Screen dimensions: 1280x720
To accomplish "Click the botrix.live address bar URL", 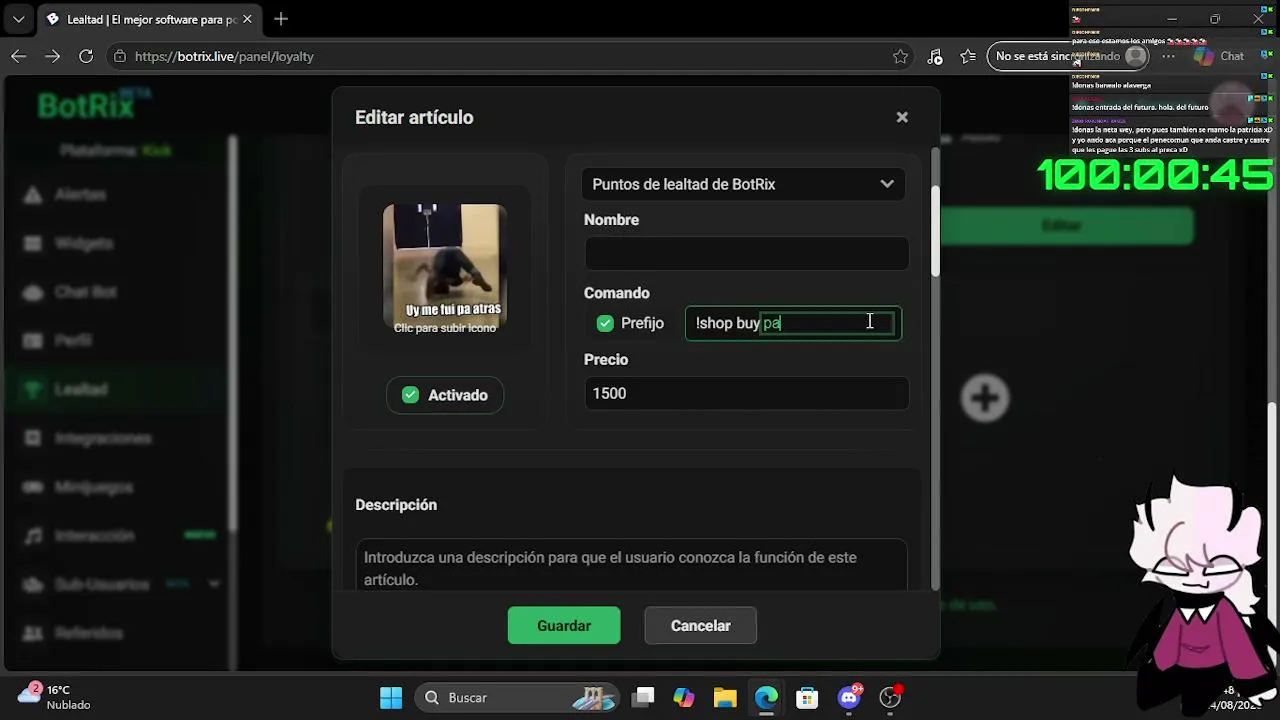I will click(x=224, y=56).
